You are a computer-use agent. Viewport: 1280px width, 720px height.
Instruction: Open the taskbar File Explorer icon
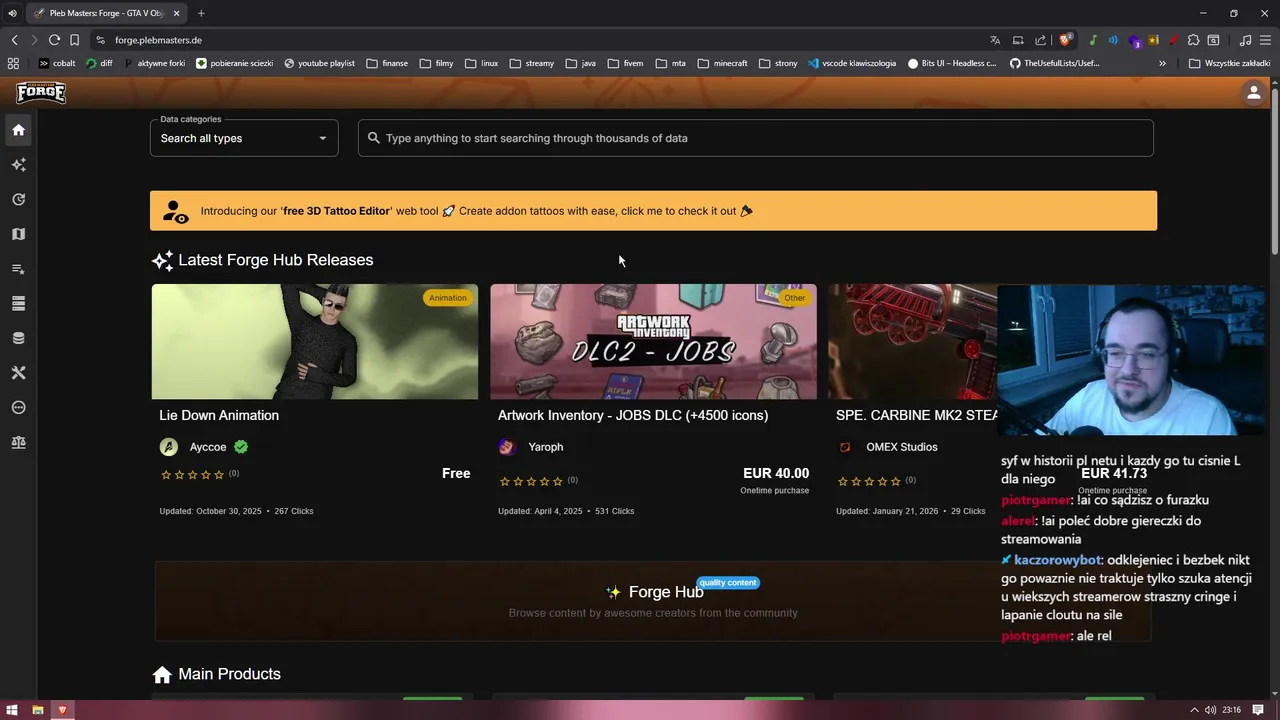click(x=38, y=710)
